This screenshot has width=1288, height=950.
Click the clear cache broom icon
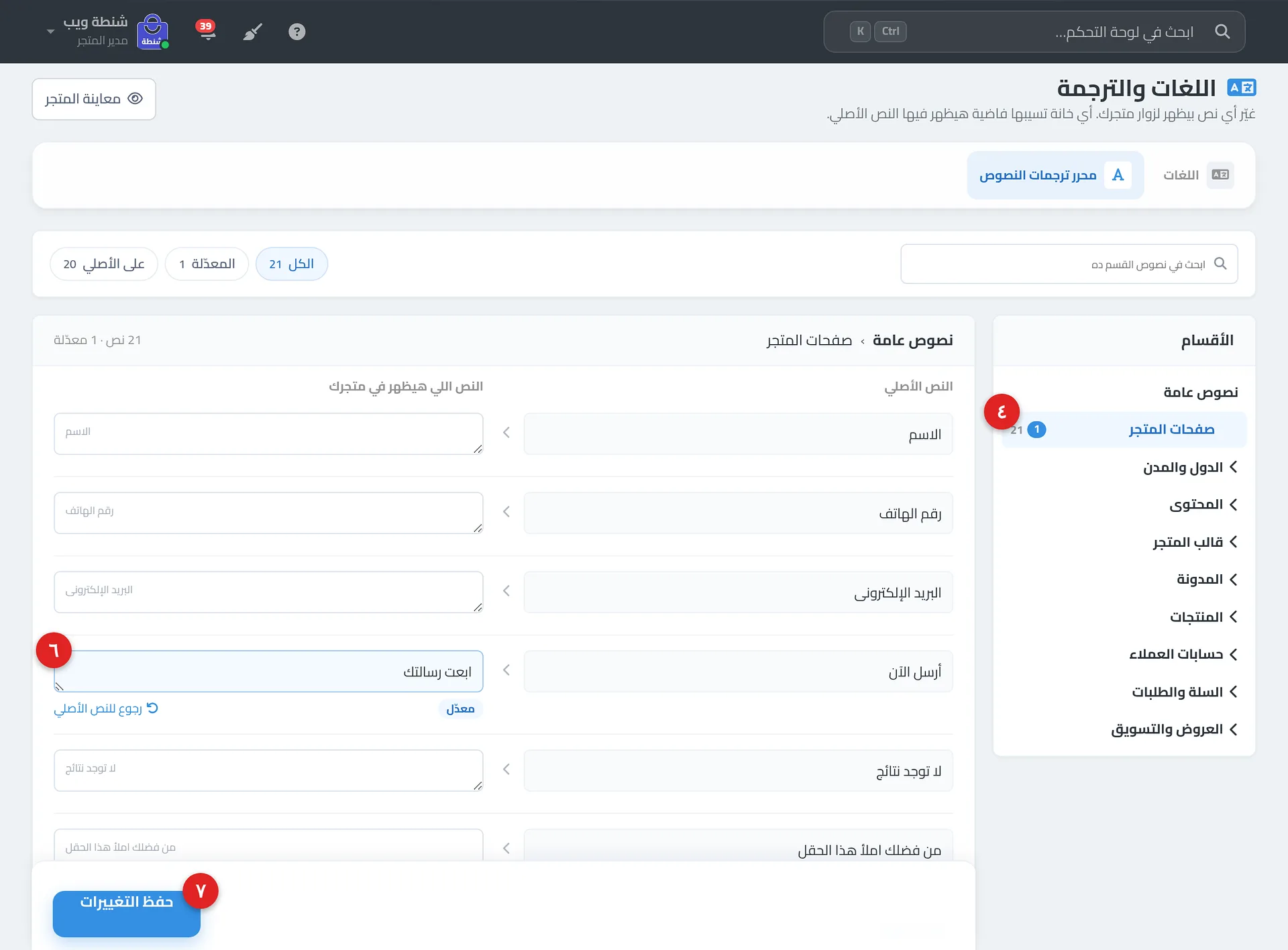[252, 32]
